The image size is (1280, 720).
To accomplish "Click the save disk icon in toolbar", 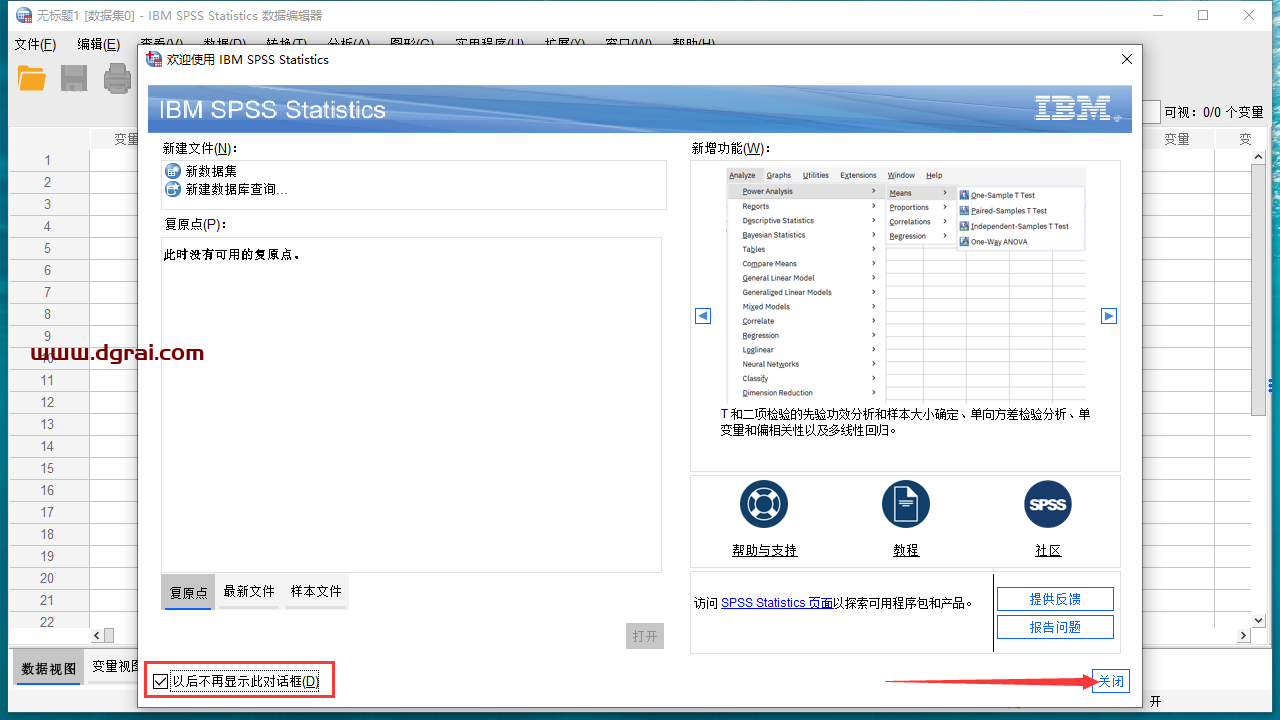I will (74, 78).
